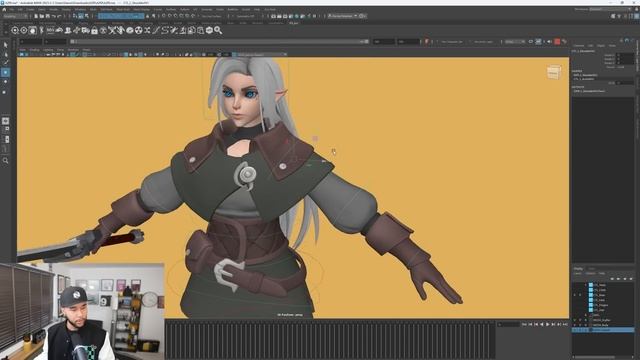640x360 pixels.
Task: Open the frame rate dropdown on range bar
Action: tap(515, 42)
